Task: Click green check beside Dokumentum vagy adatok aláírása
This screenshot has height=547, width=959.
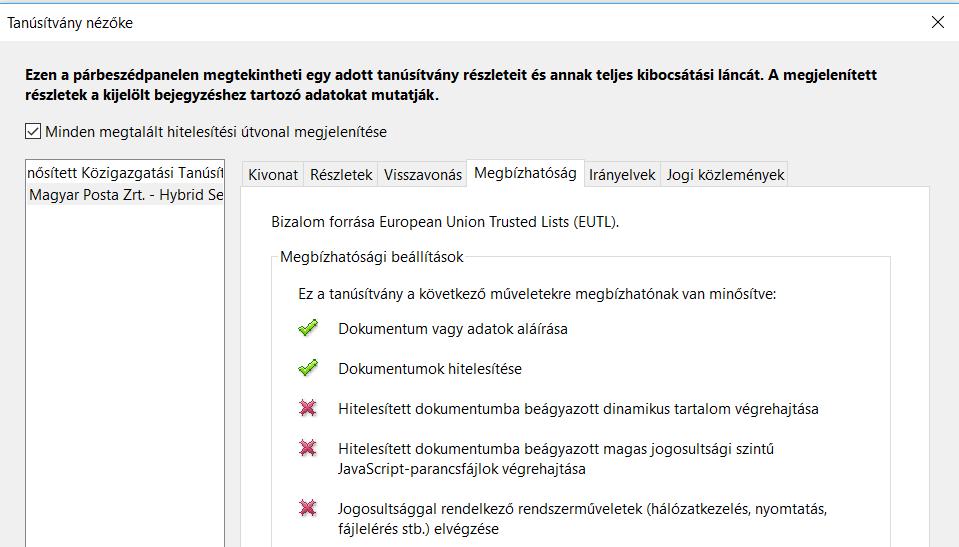Action: pyautogui.click(x=308, y=328)
